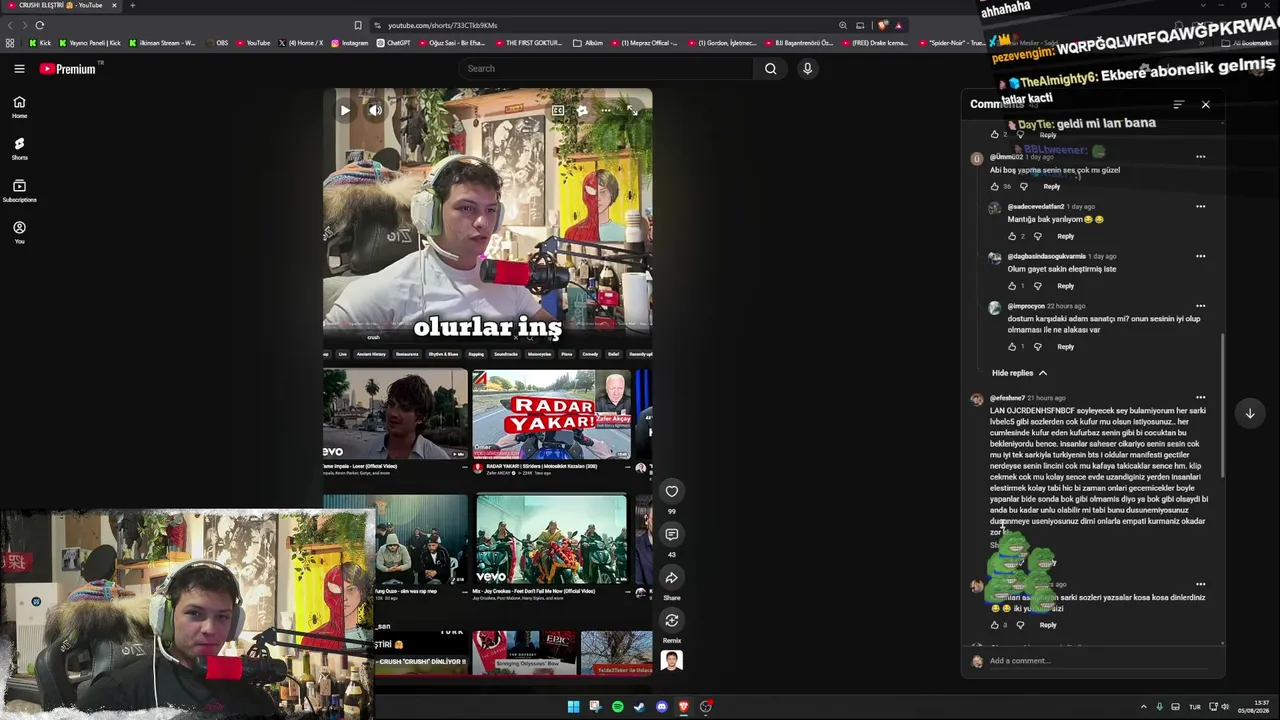This screenshot has width=1280, height=720.
Task: Reply to the @dagbasindasogukvarmis comment
Action: 1066,286
